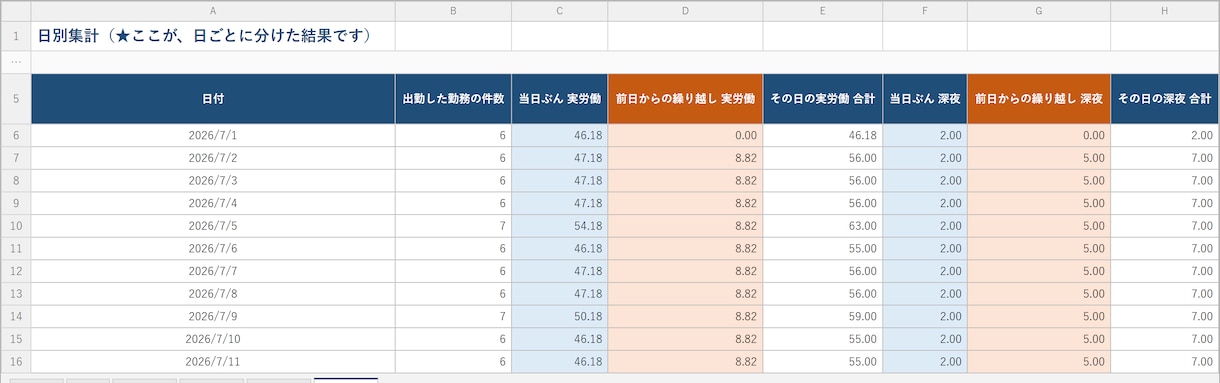Select row 16 header
The width and height of the screenshot is (1220, 383).
(15, 362)
